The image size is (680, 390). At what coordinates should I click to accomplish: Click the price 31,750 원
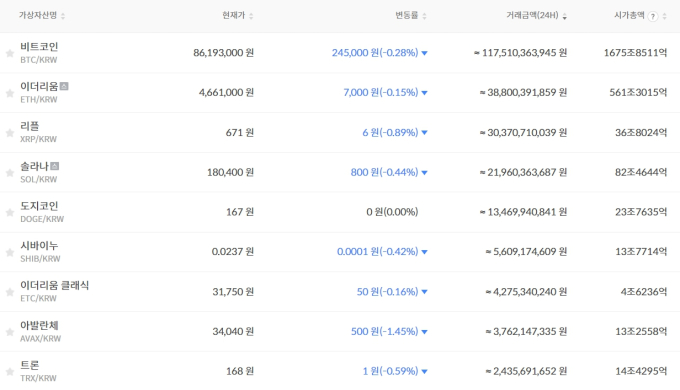233,292
